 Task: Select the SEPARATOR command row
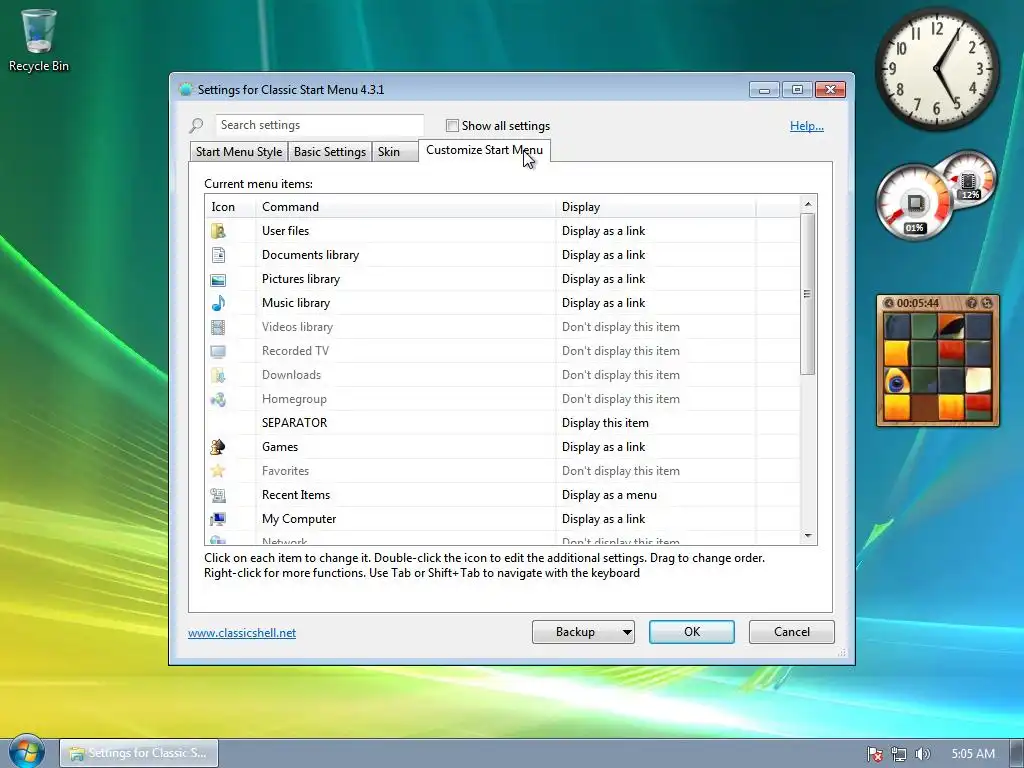click(502, 423)
